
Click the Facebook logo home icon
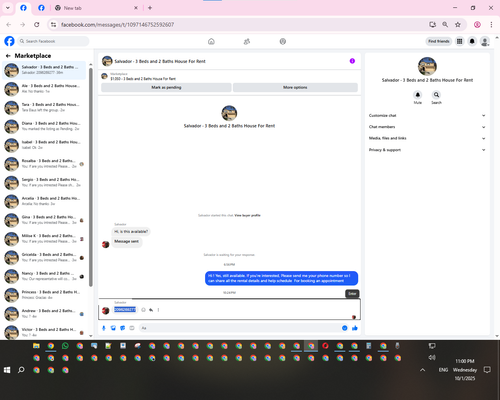[9, 41]
